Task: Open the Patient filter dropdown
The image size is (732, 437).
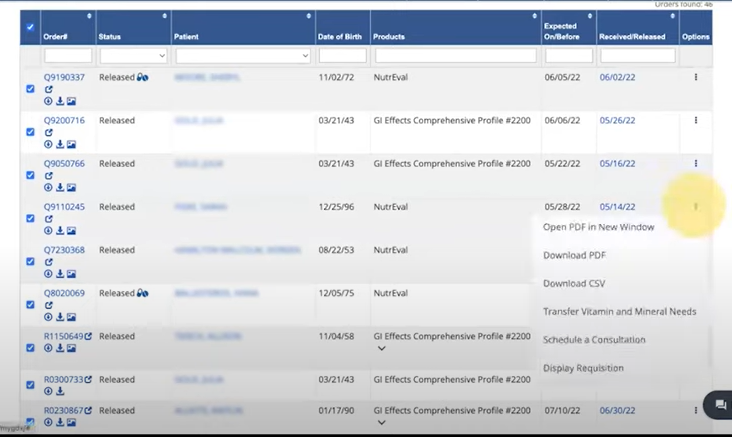Action: point(243,56)
